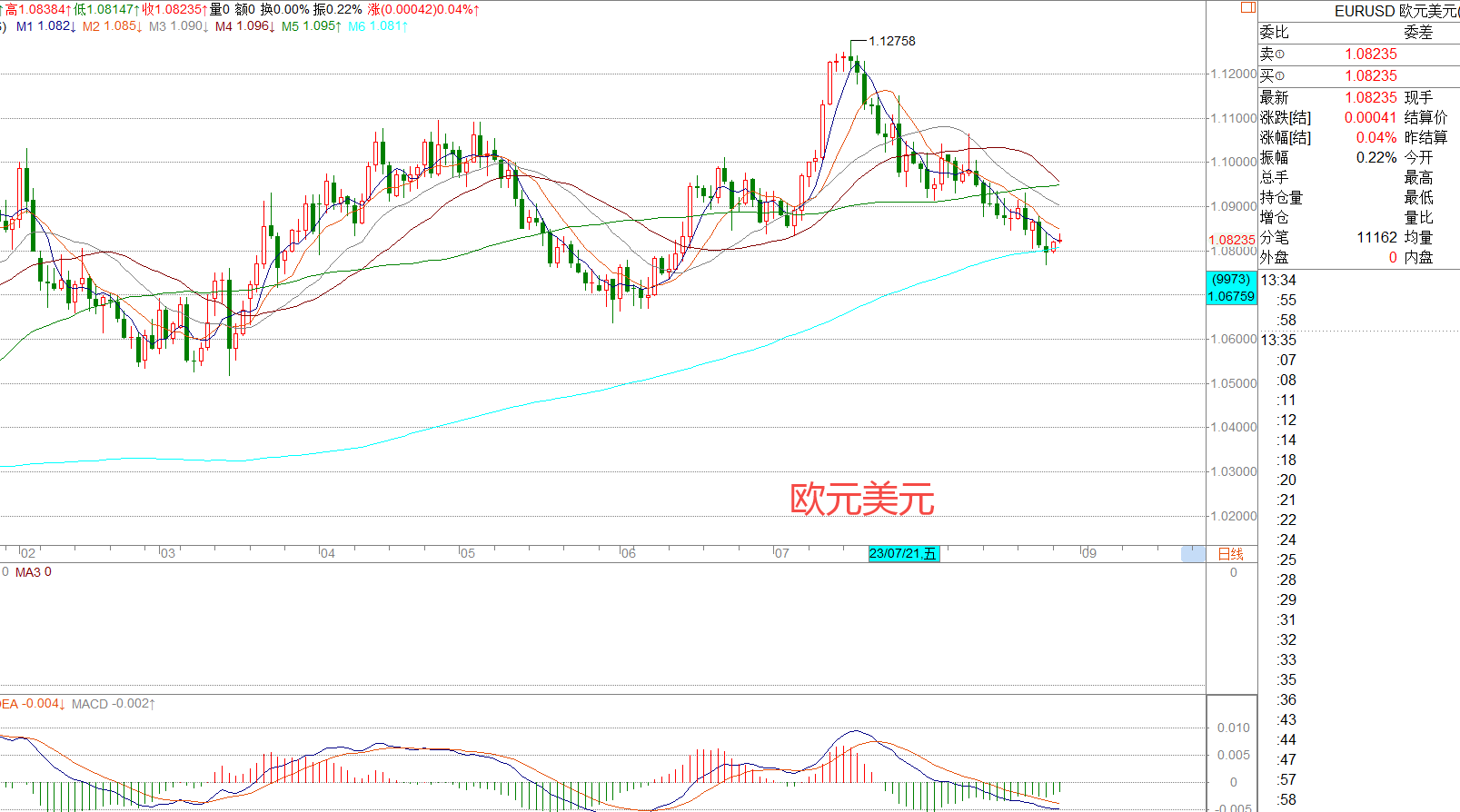Click the EURUSD 欧元美元 title
This screenshot has height=812, width=1460.
[x=1395, y=11]
